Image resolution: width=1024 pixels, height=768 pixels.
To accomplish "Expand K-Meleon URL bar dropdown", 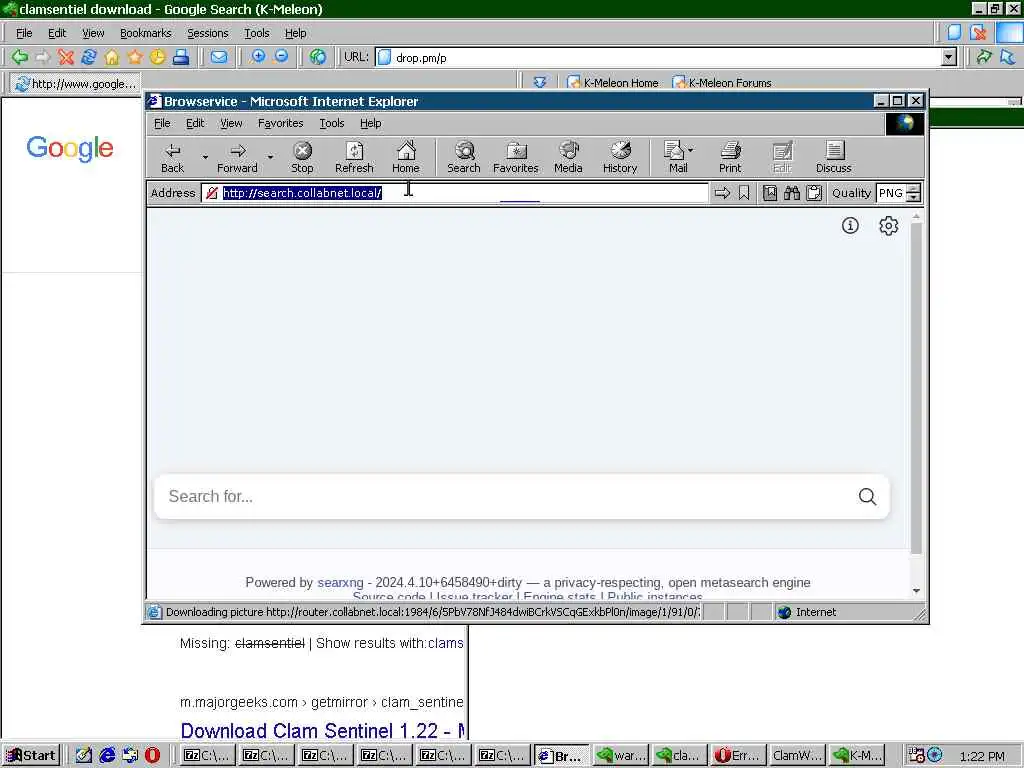I will (949, 57).
